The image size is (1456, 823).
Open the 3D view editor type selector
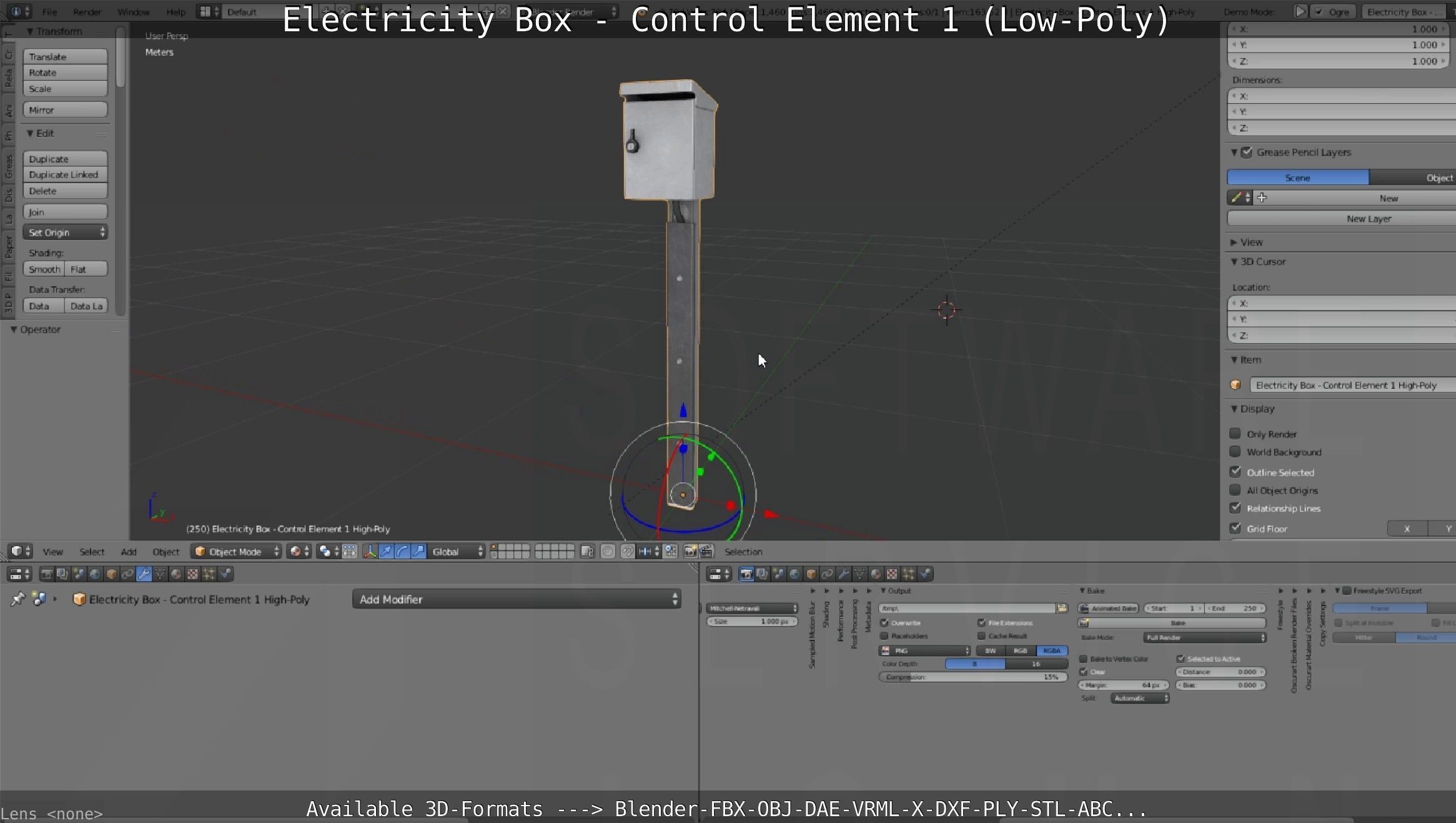21,551
